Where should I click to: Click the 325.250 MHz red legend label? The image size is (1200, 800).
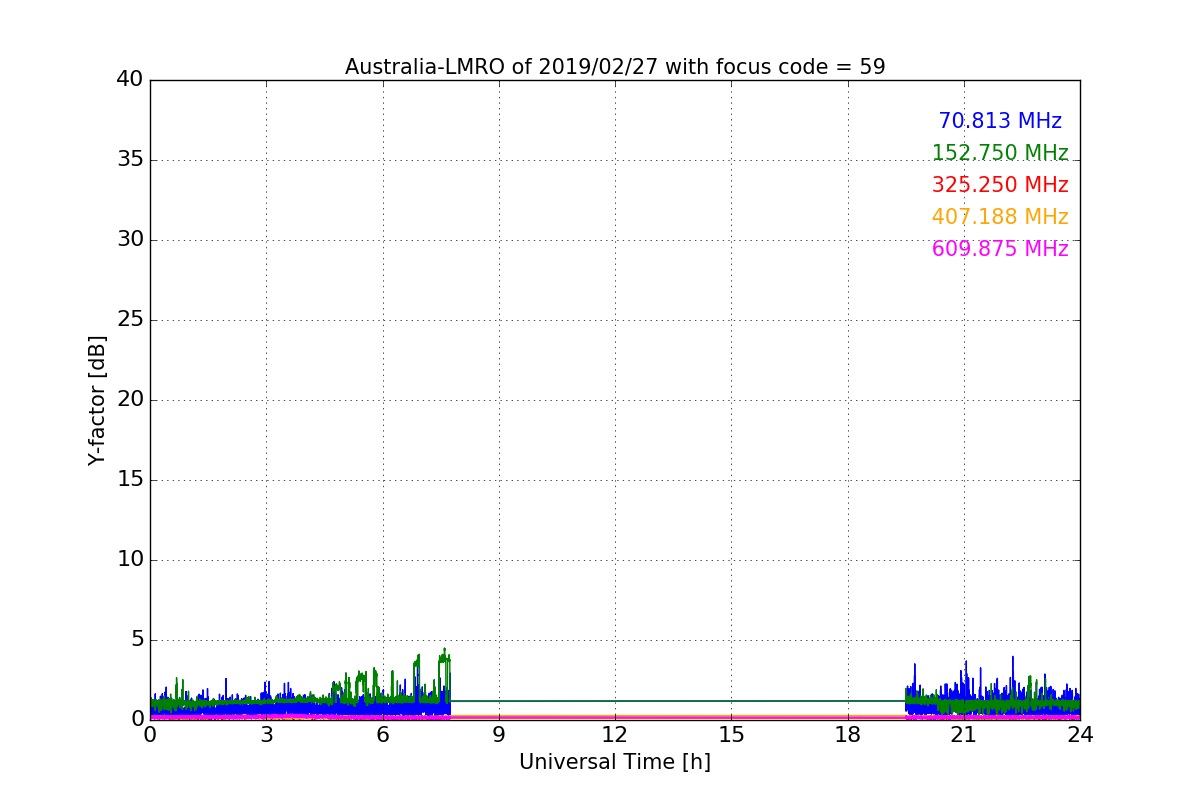(999, 185)
